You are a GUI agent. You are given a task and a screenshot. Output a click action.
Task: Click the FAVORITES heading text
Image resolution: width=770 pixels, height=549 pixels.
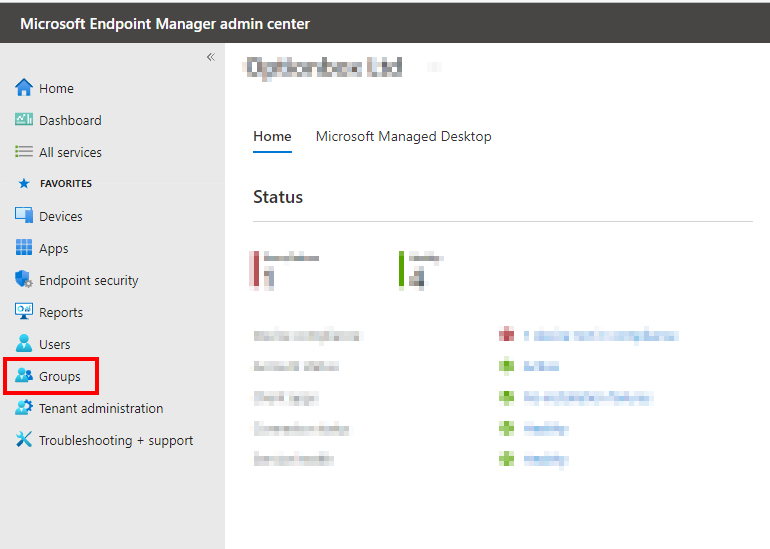tap(66, 184)
